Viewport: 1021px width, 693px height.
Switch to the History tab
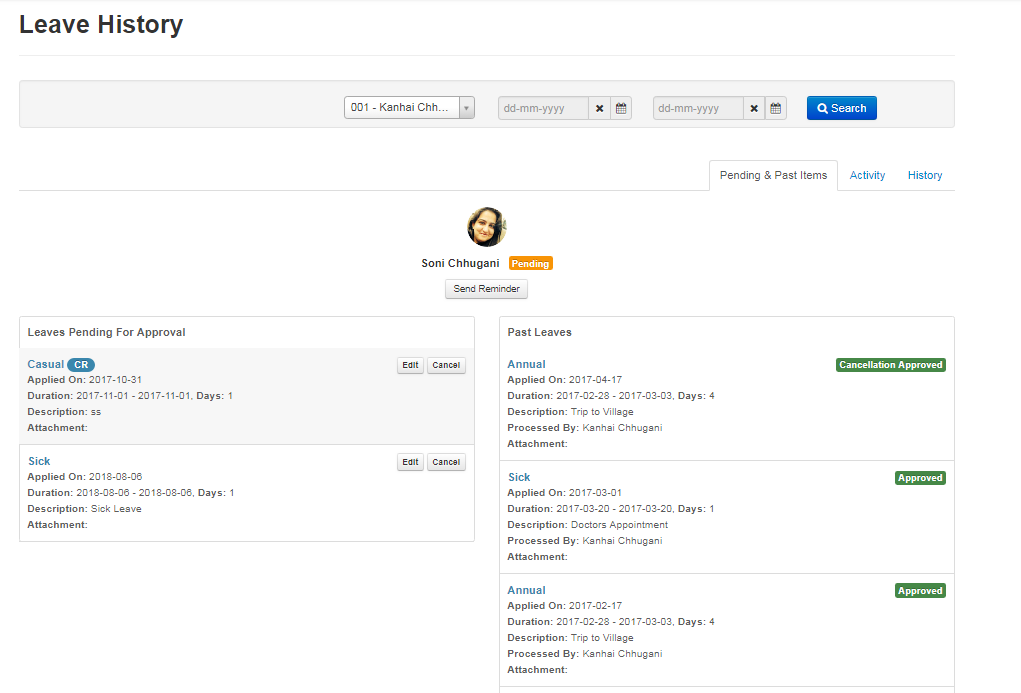tap(924, 175)
